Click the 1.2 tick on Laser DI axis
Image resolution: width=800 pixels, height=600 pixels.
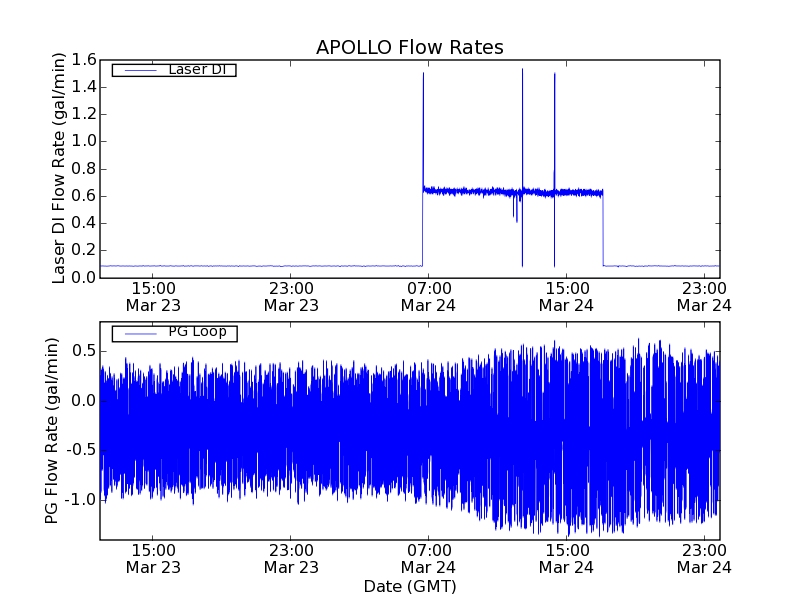pos(84,114)
